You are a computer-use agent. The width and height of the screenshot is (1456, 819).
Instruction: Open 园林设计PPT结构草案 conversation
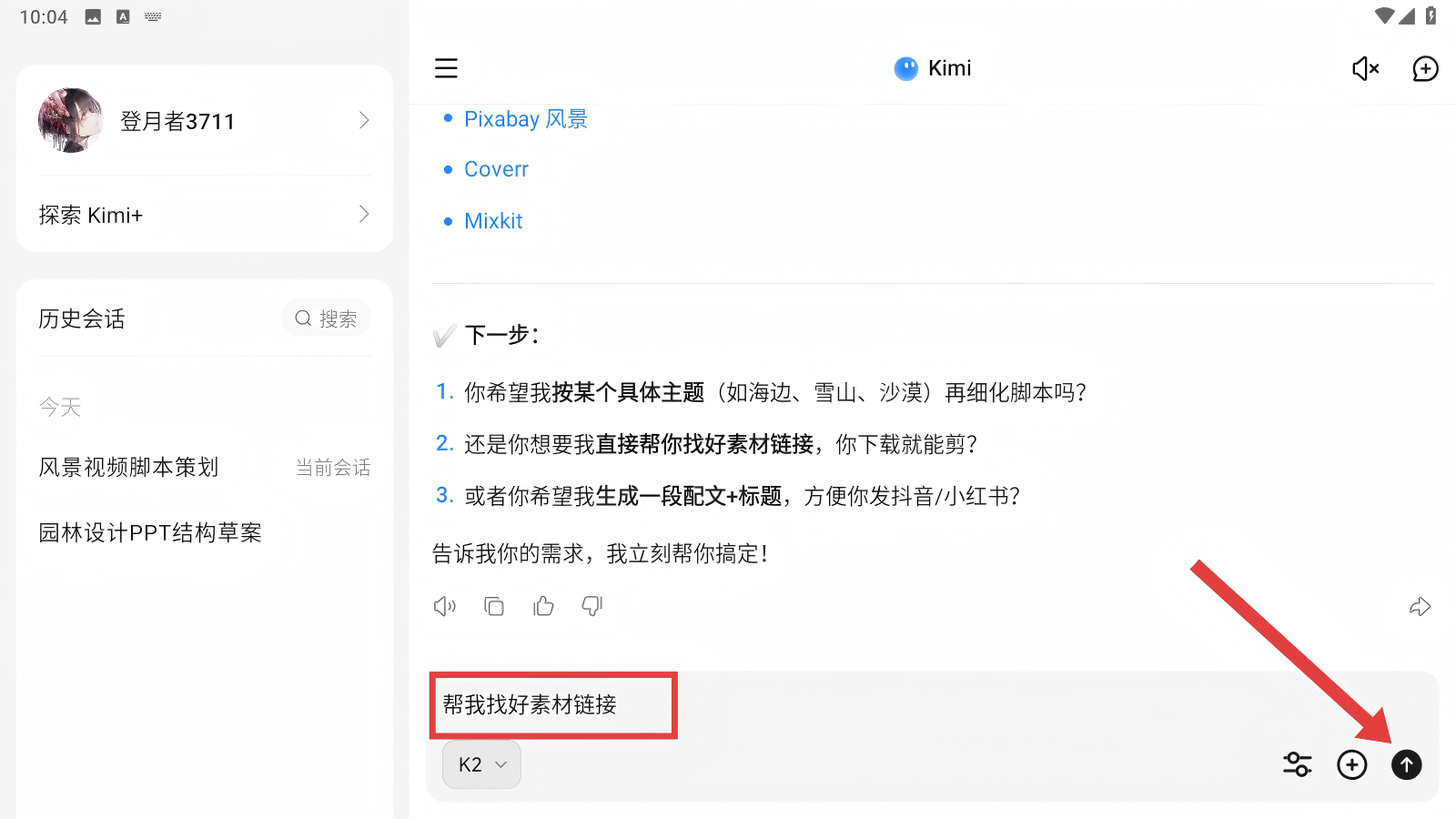coord(150,532)
